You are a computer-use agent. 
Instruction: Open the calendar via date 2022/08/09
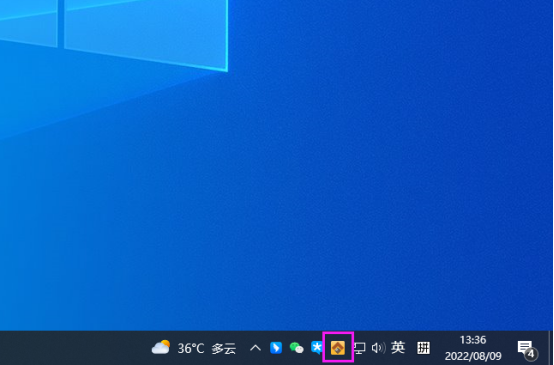coord(473,356)
